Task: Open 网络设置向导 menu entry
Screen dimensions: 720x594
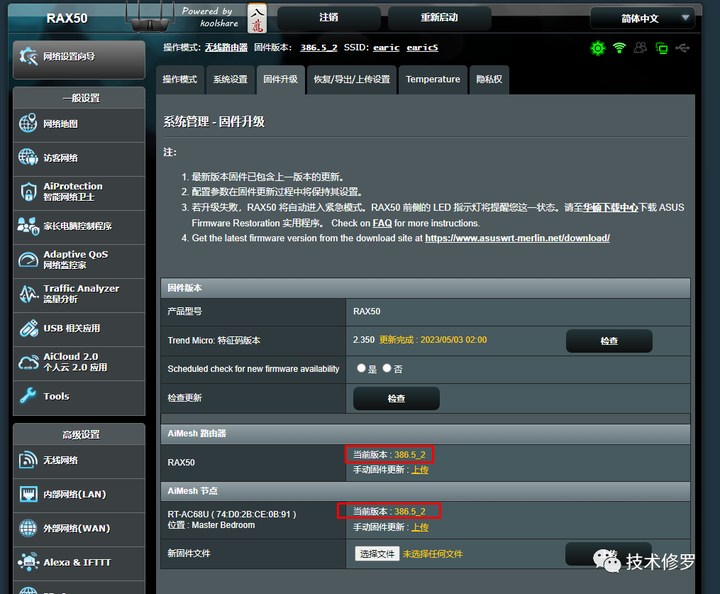Action: coord(79,59)
